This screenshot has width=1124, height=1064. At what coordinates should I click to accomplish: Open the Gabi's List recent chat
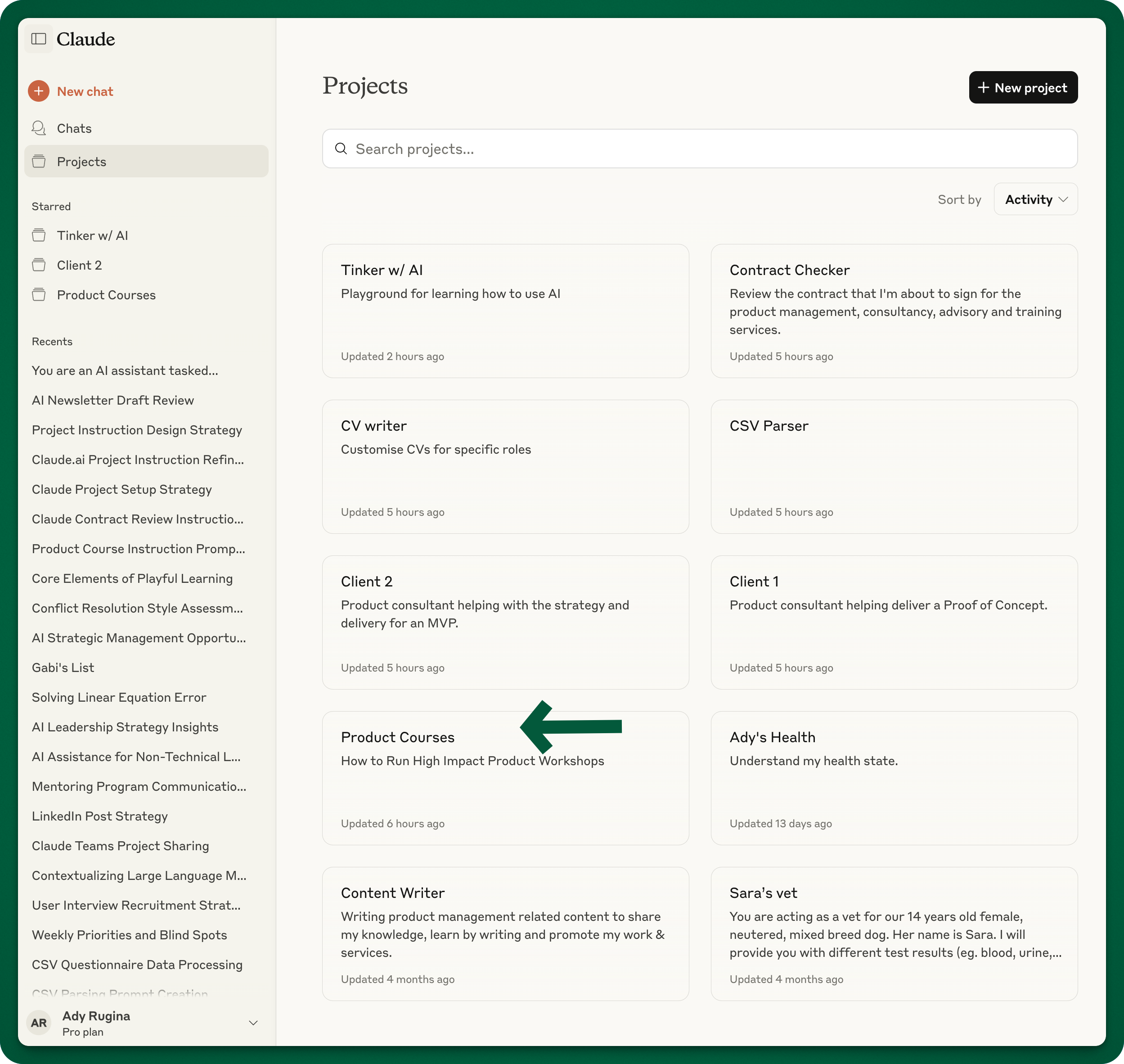pos(63,667)
